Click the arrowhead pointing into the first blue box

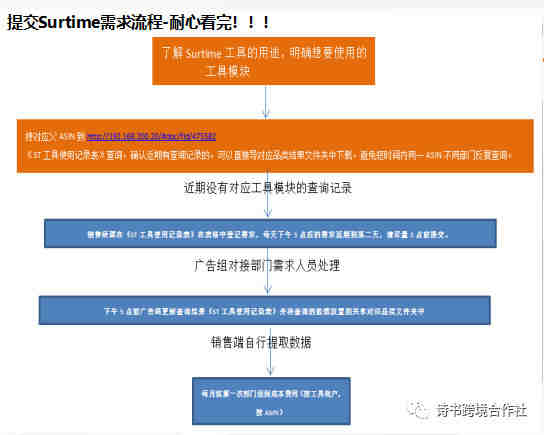click(267, 214)
